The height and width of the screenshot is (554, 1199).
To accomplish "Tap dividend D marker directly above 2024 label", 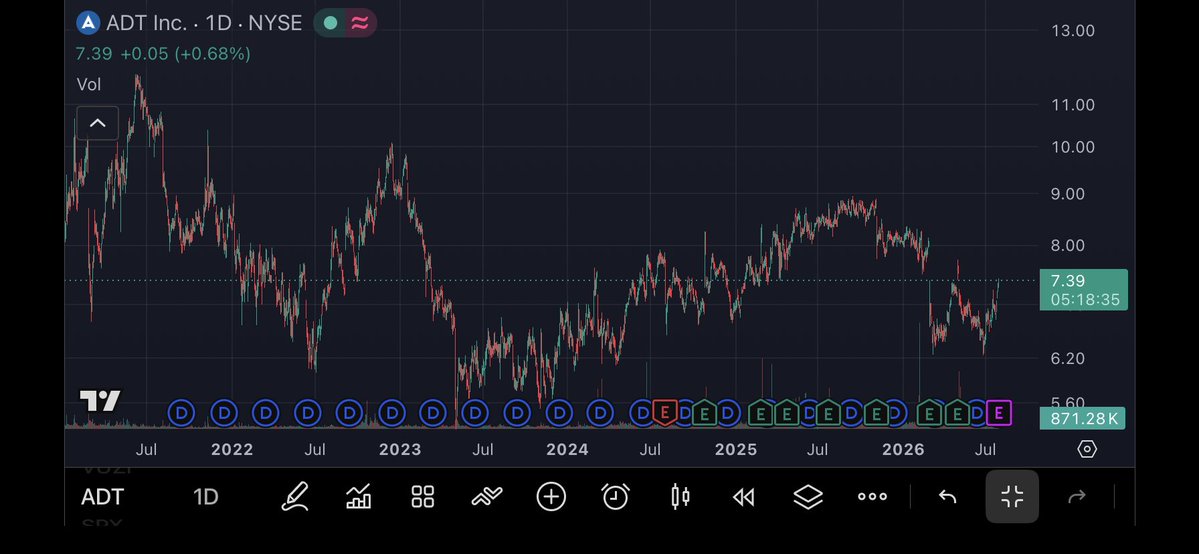I will pos(559,414).
